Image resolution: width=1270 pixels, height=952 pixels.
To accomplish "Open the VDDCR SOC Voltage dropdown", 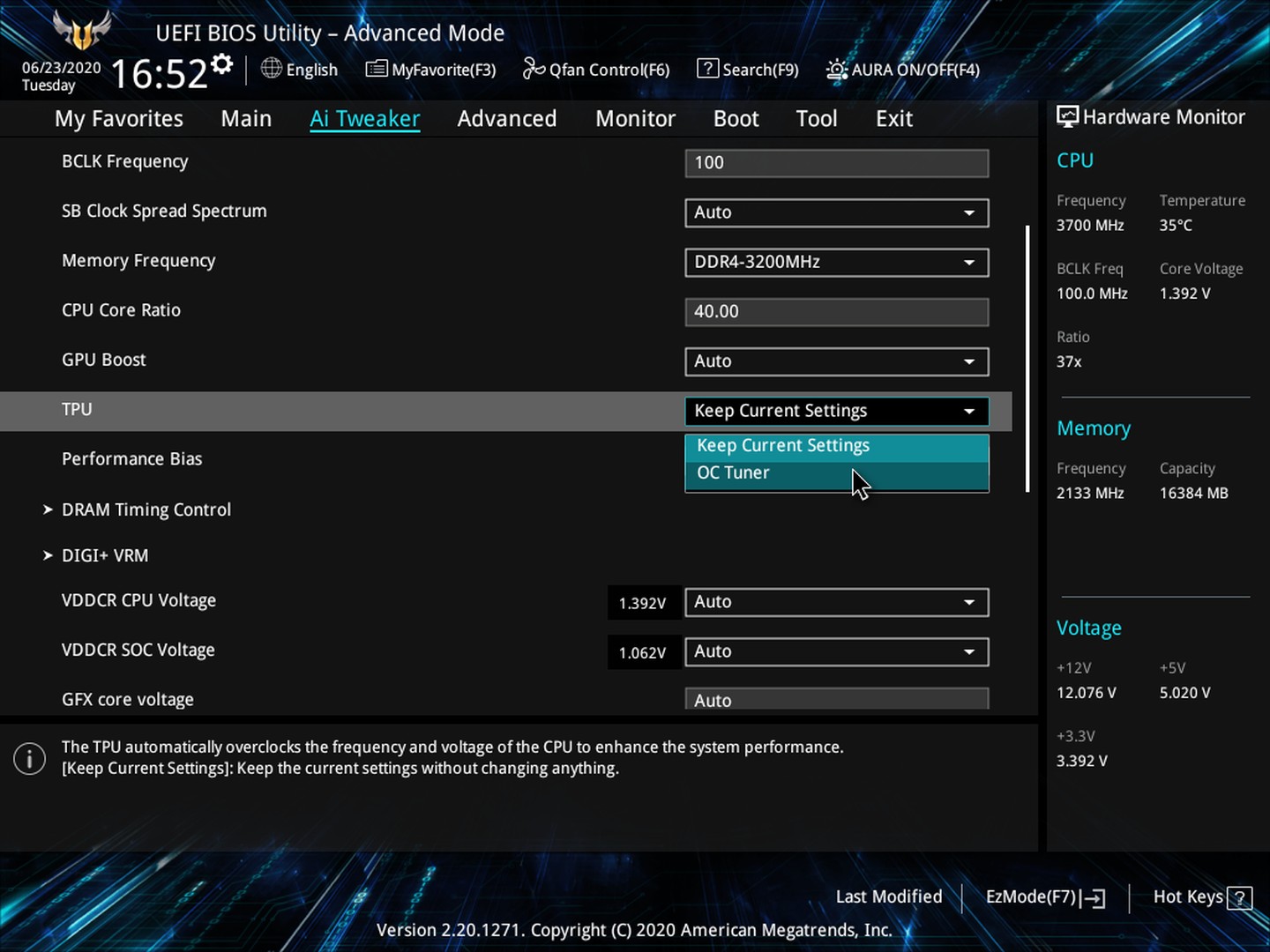I will (x=837, y=651).
